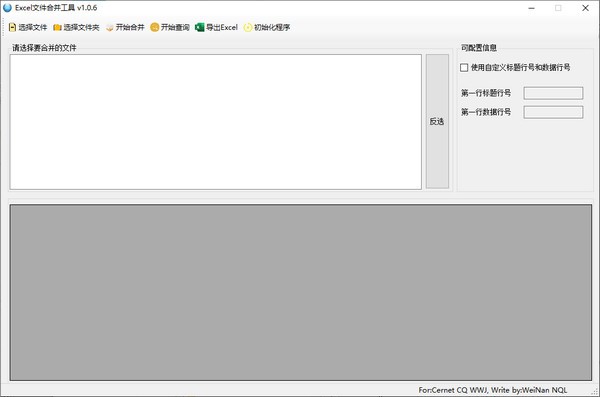Click the 可配置信息 group label

(x=479, y=48)
